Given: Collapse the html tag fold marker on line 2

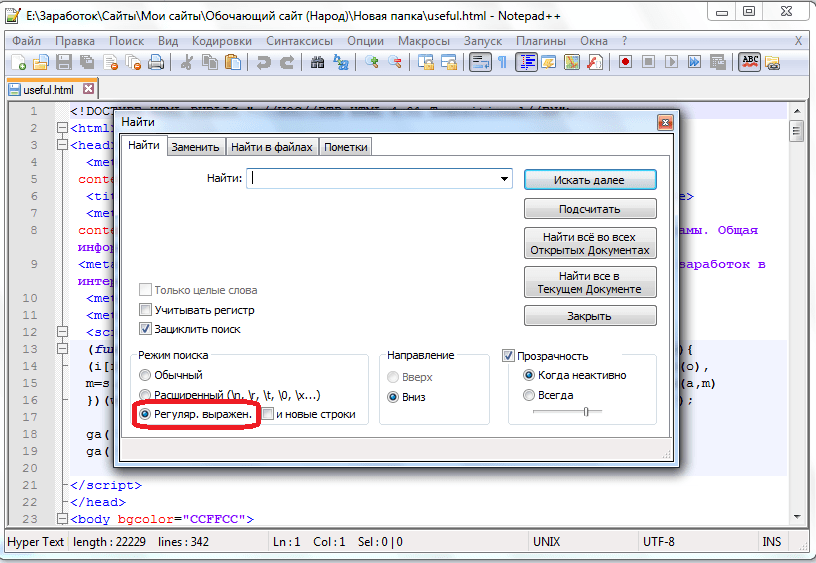Looking at the screenshot, I should pyautogui.click(x=62, y=128).
